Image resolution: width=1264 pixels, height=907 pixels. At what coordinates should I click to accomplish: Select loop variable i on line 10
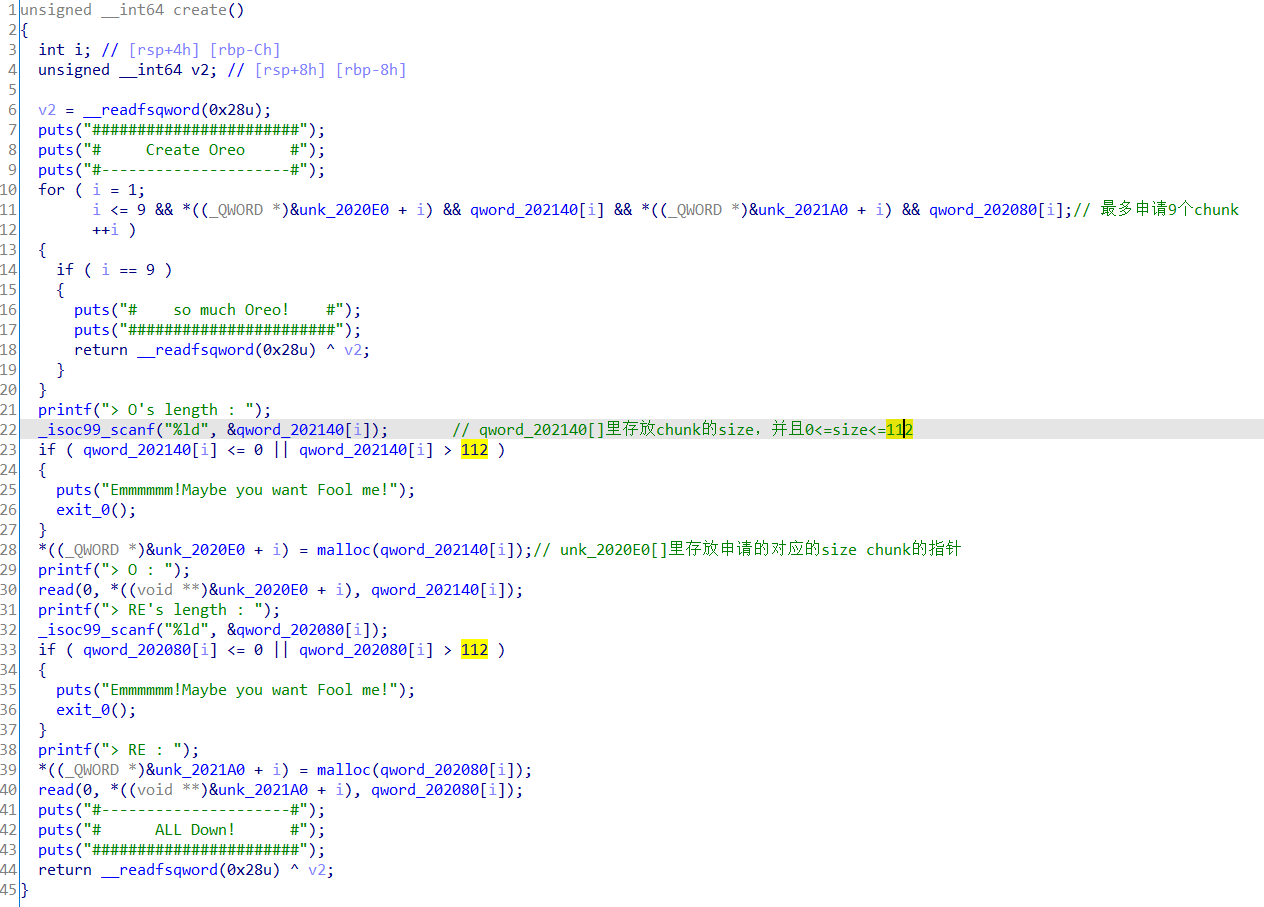click(96, 189)
